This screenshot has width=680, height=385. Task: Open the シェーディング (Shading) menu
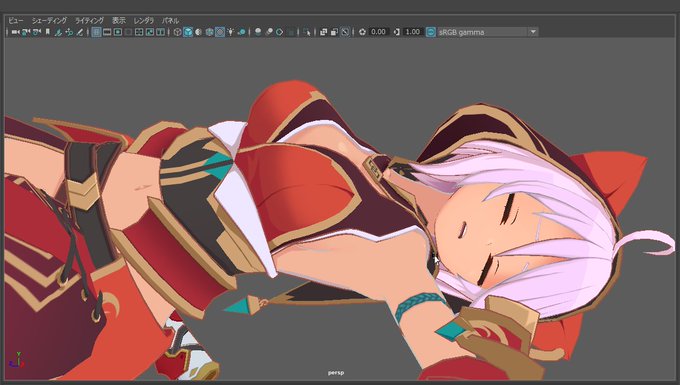tap(49, 20)
